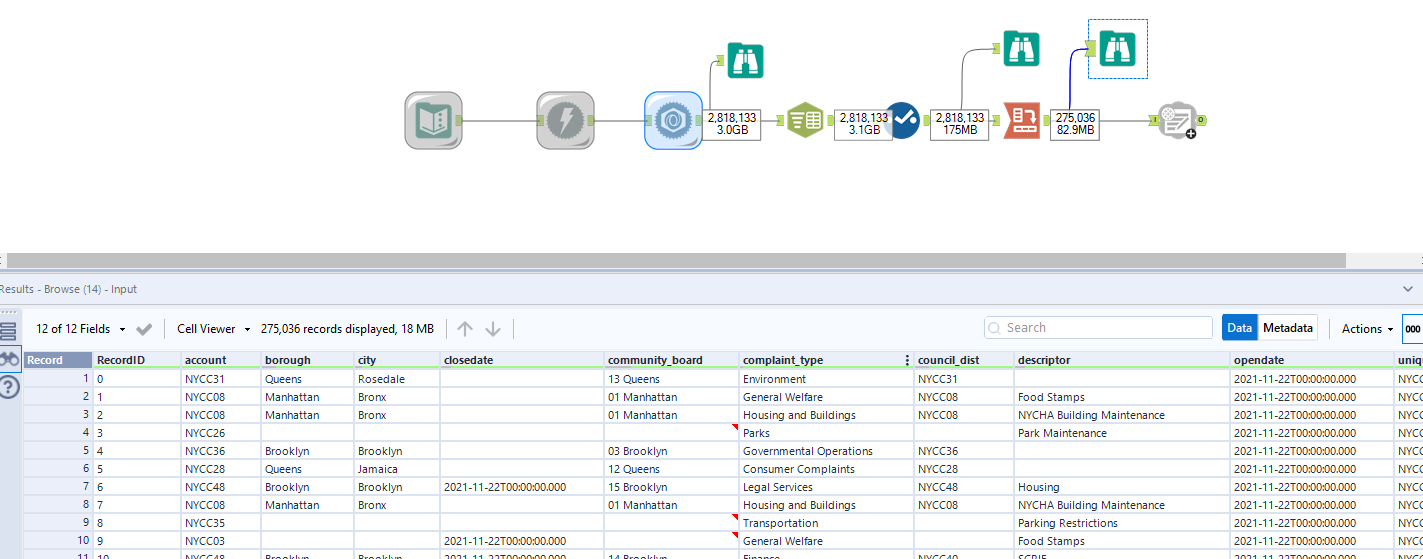Select the highlighted blue gear tool node

(x=673, y=121)
